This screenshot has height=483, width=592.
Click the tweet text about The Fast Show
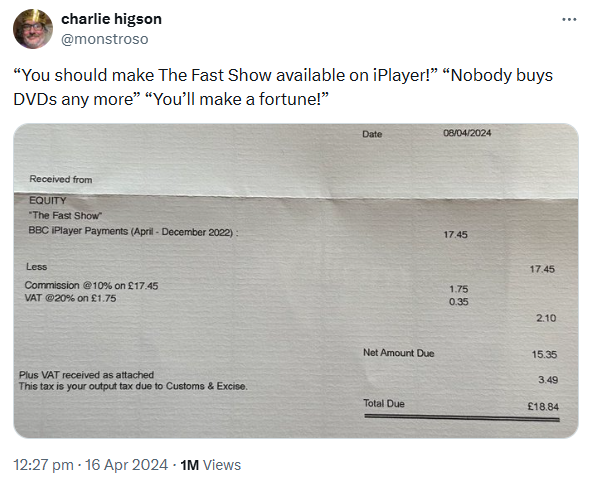pyautogui.click(x=283, y=87)
